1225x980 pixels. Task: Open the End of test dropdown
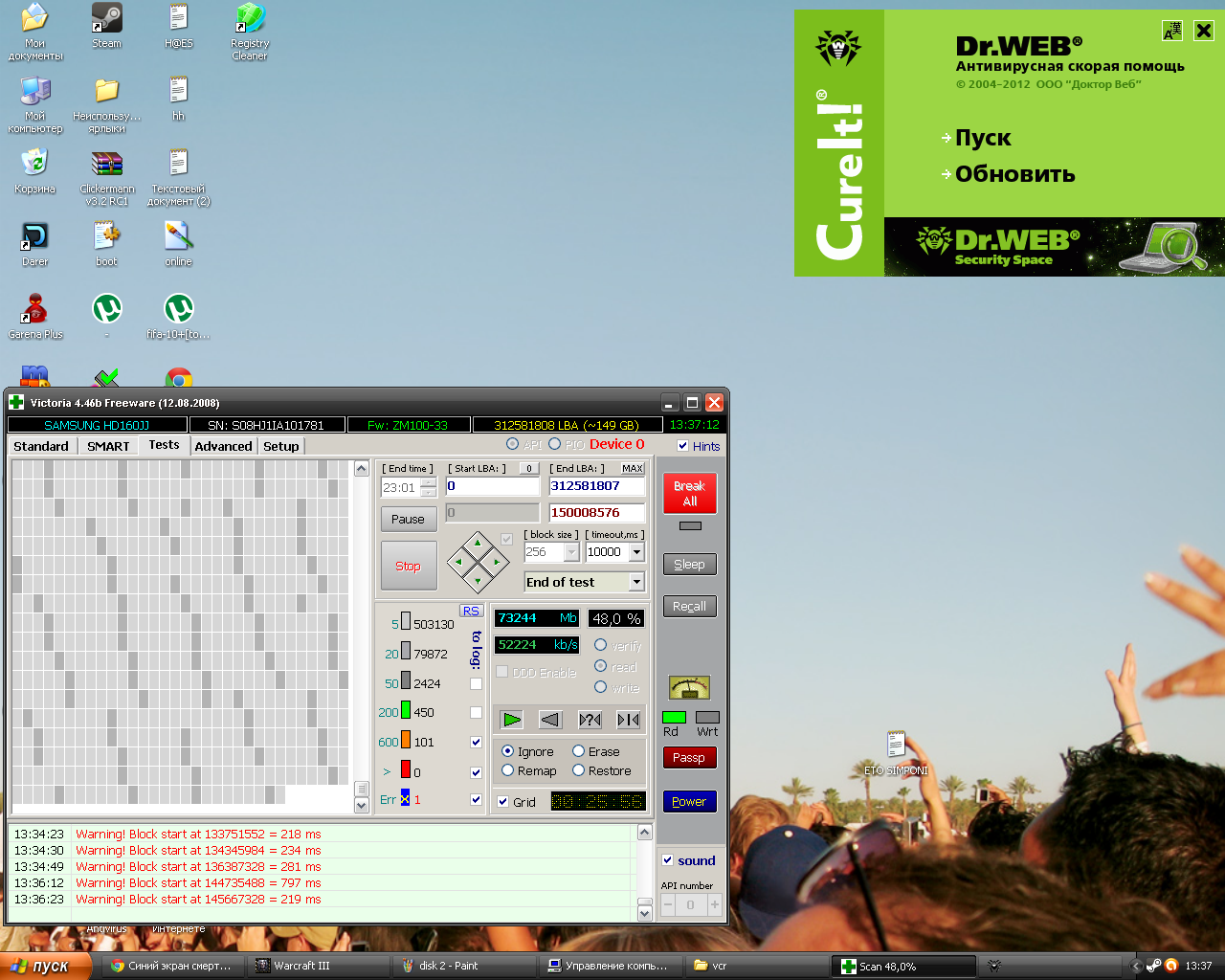pyautogui.click(x=636, y=582)
